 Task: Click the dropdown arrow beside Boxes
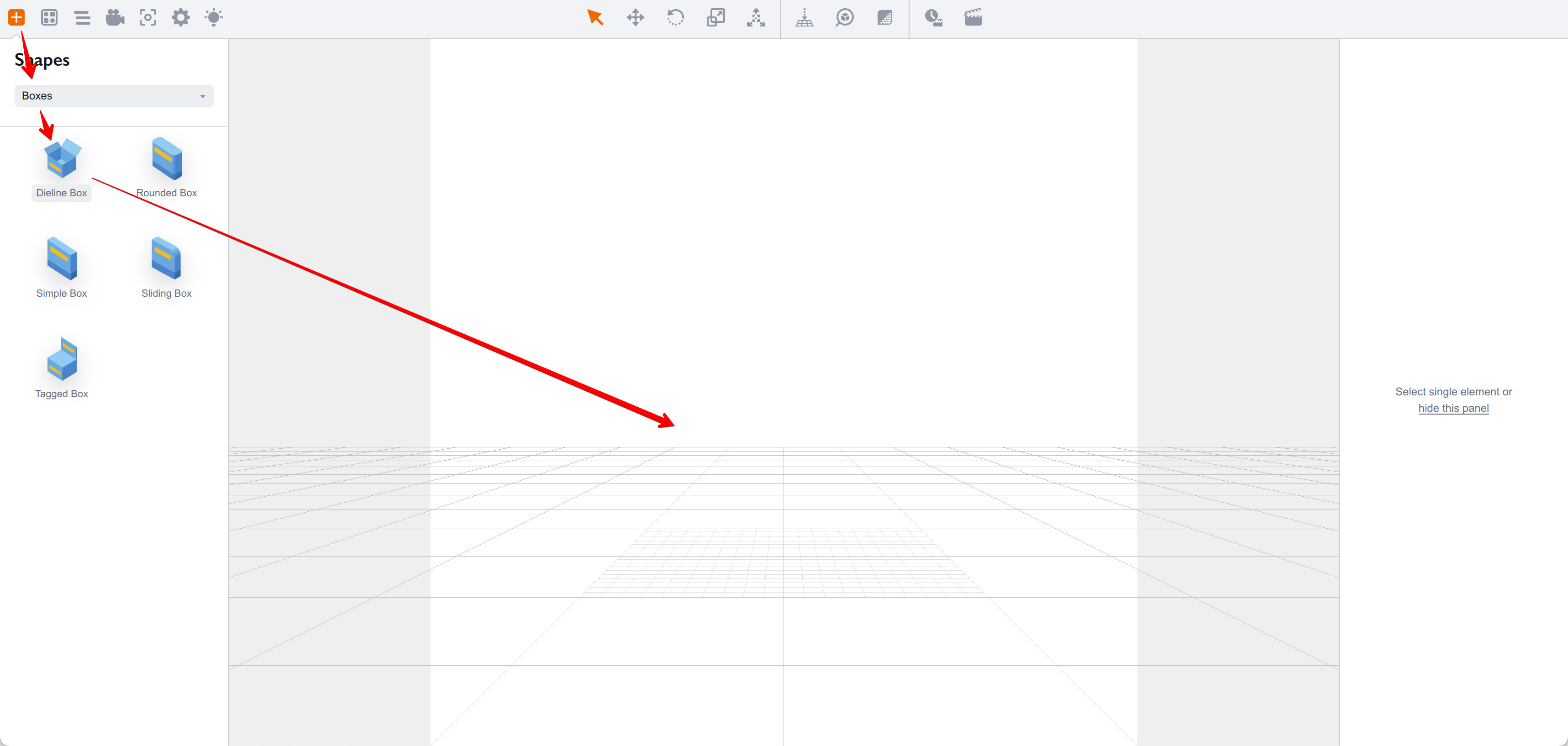point(203,96)
